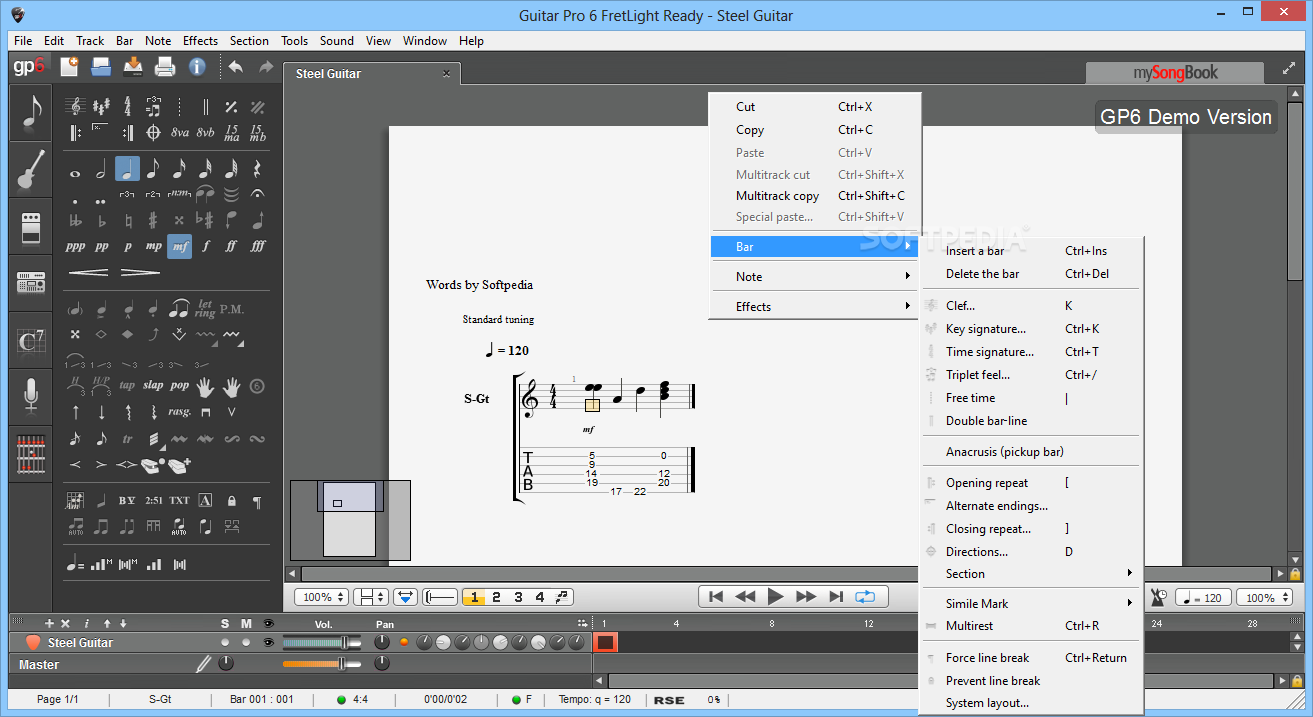Toggle loop playback button
This screenshot has height=717, width=1313.
[x=865, y=597]
